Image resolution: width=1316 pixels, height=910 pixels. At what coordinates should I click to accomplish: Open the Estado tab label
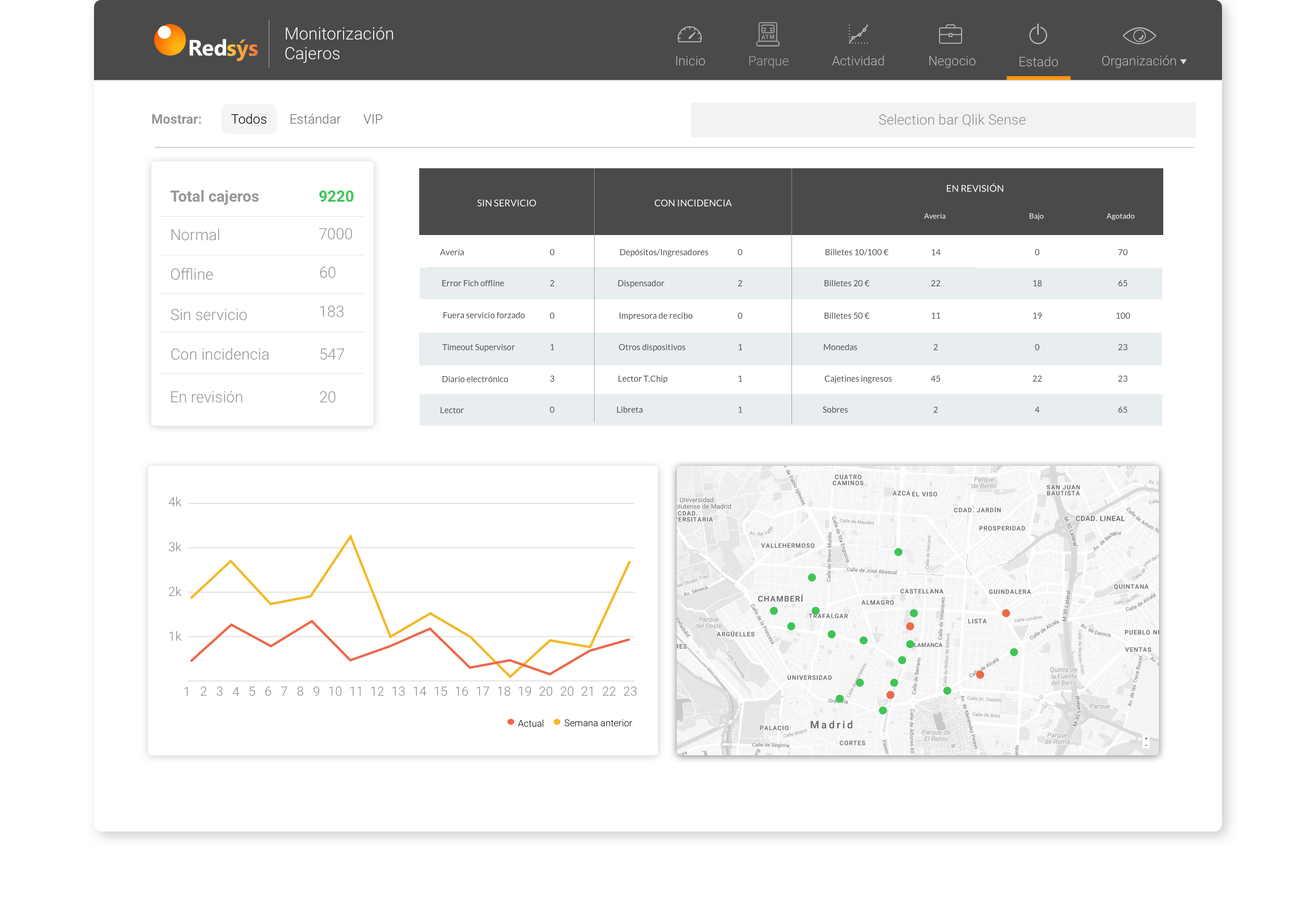click(x=1038, y=62)
